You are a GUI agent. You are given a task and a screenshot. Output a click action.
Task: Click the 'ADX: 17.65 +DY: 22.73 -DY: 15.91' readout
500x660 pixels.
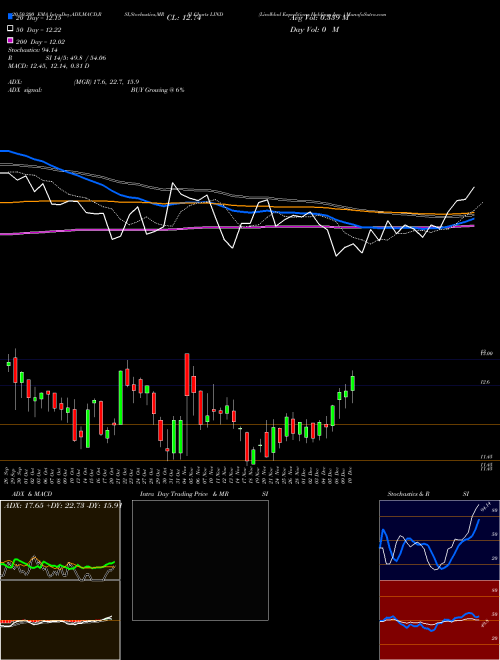[63, 506]
